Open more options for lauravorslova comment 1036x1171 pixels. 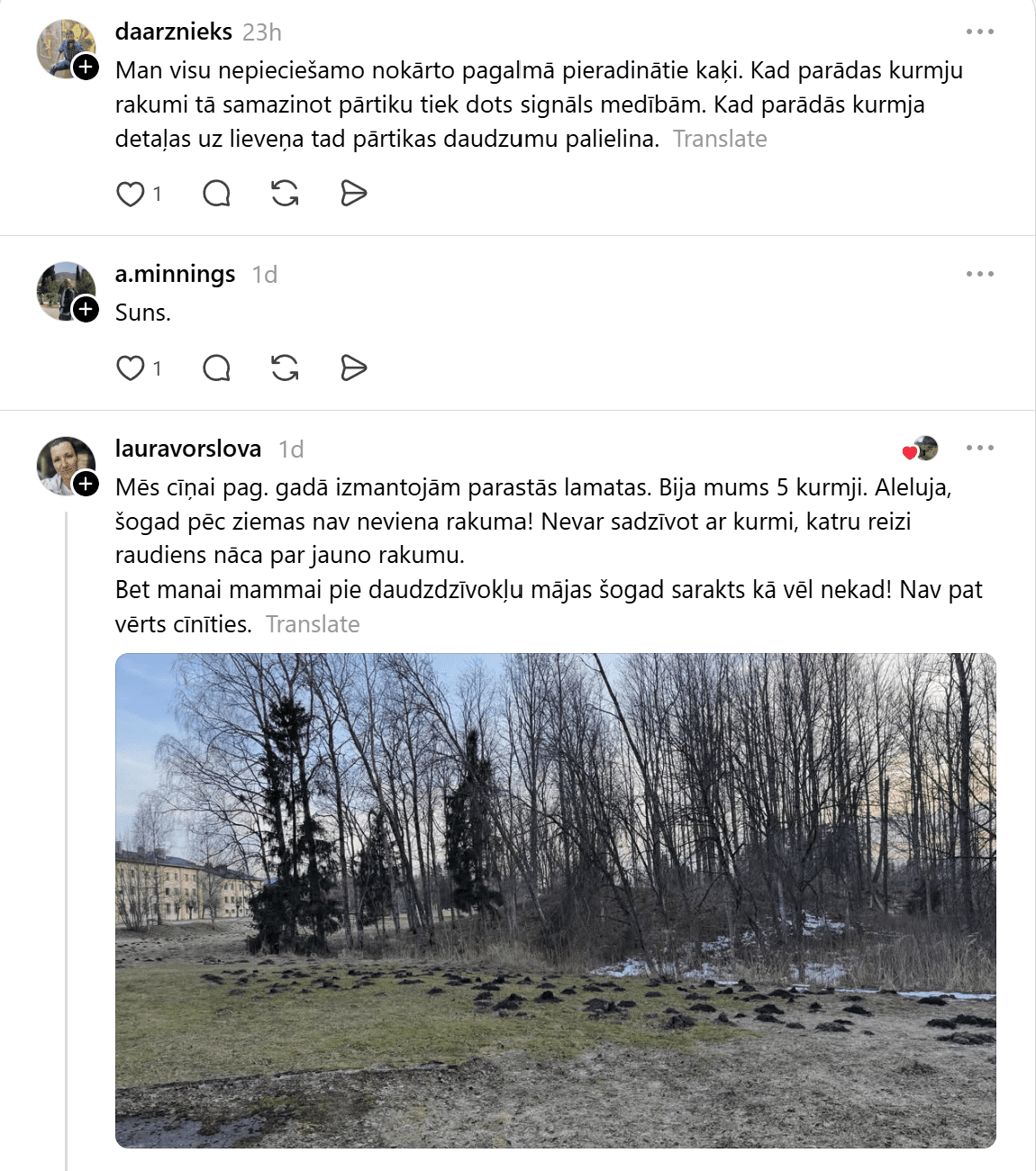pos(979,448)
